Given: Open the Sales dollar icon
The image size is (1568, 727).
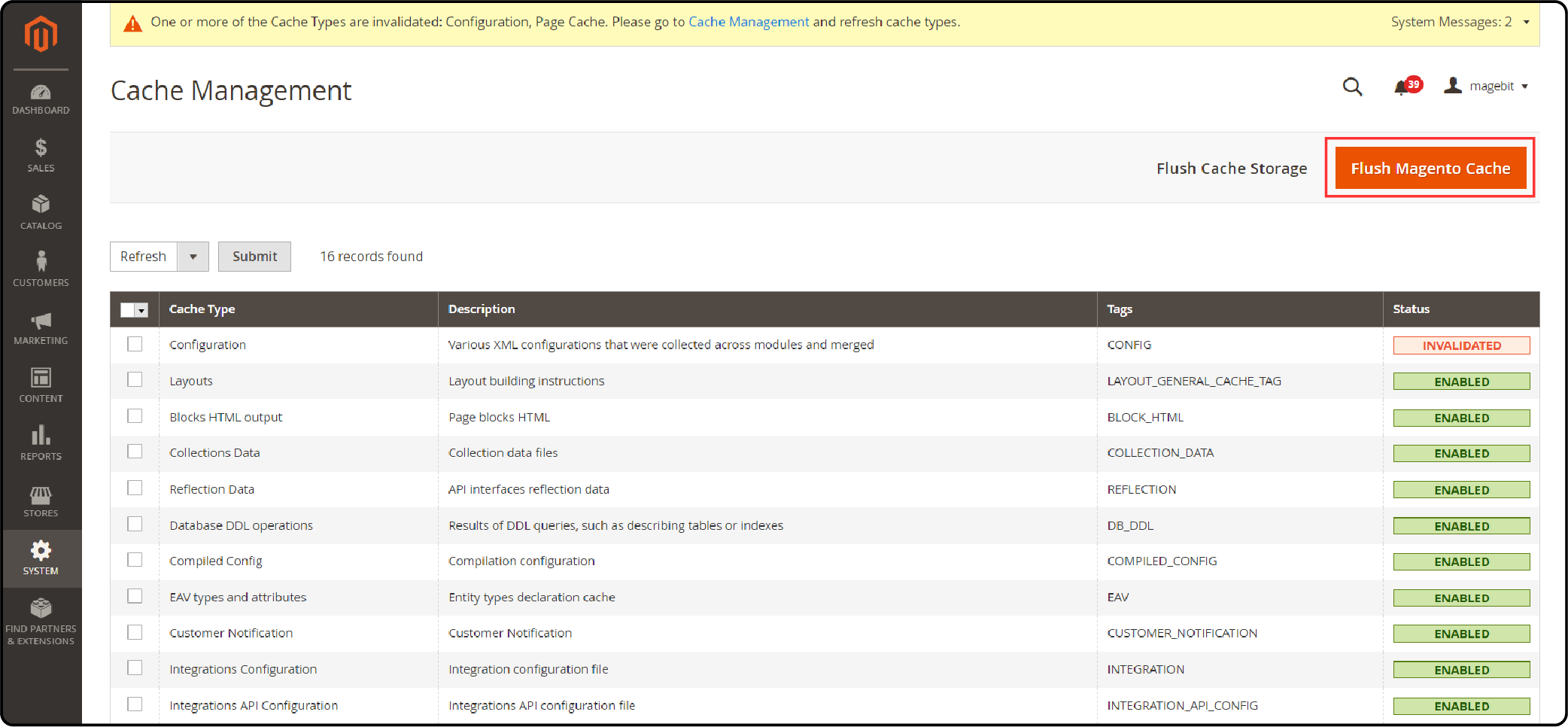Looking at the screenshot, I should pyautogui.click(x=41, y=148).
